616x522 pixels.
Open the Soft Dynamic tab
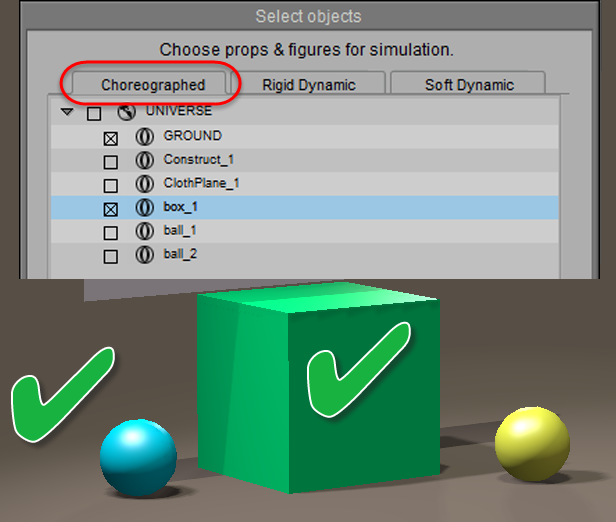[468, 83]
